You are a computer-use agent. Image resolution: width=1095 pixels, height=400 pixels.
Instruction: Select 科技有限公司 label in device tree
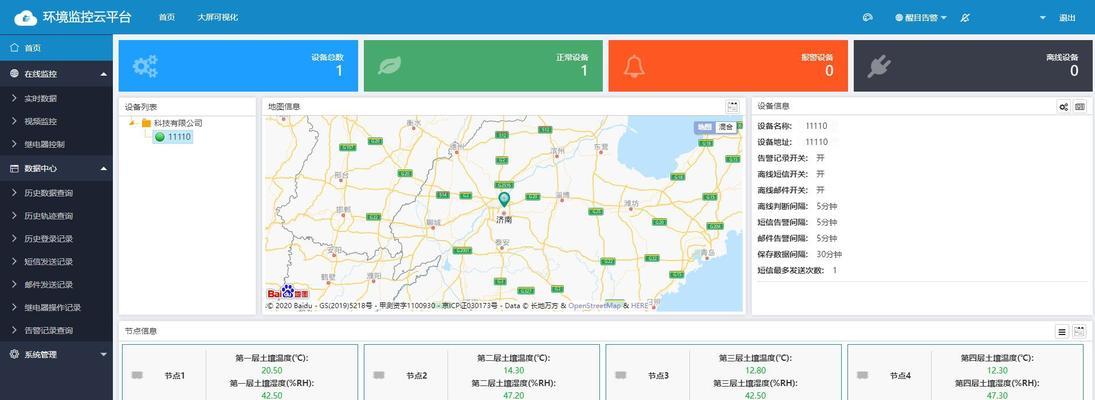[x=178, y=123]
